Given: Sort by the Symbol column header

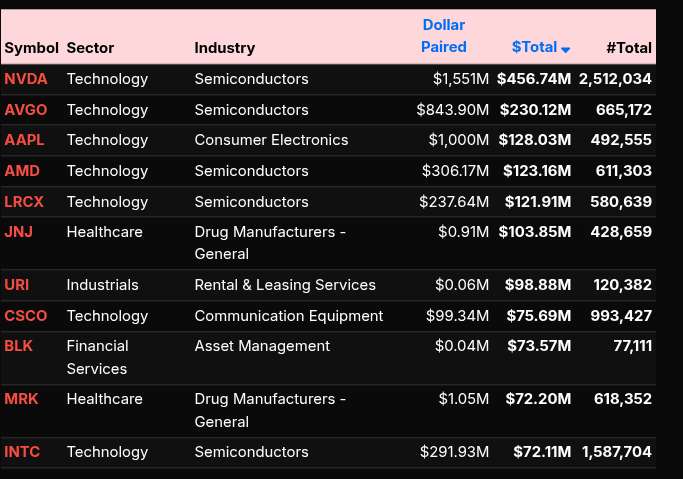Looking at the screenshot, I should [31, 48].
